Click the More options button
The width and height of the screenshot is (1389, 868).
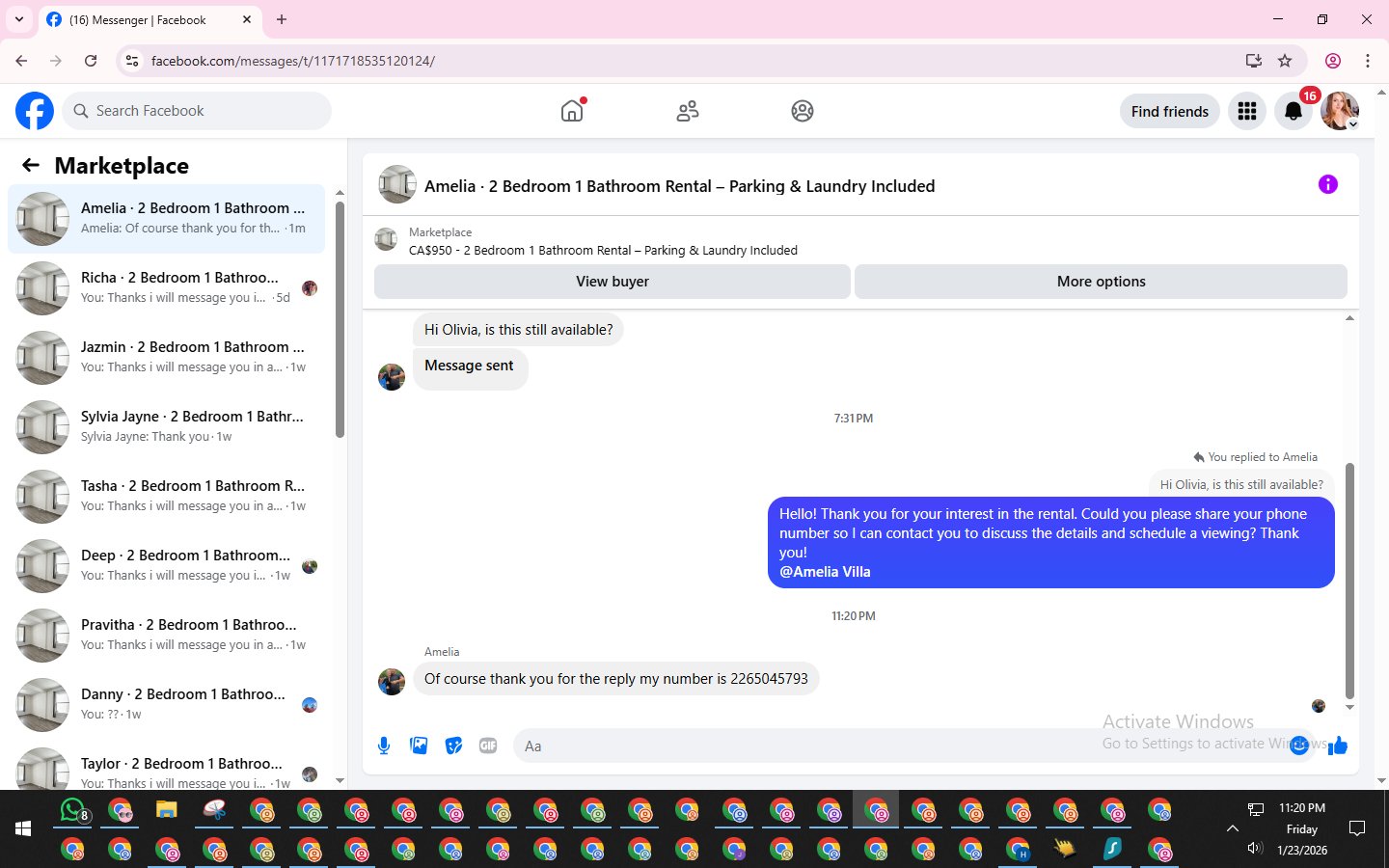(x=1101, y=282)
